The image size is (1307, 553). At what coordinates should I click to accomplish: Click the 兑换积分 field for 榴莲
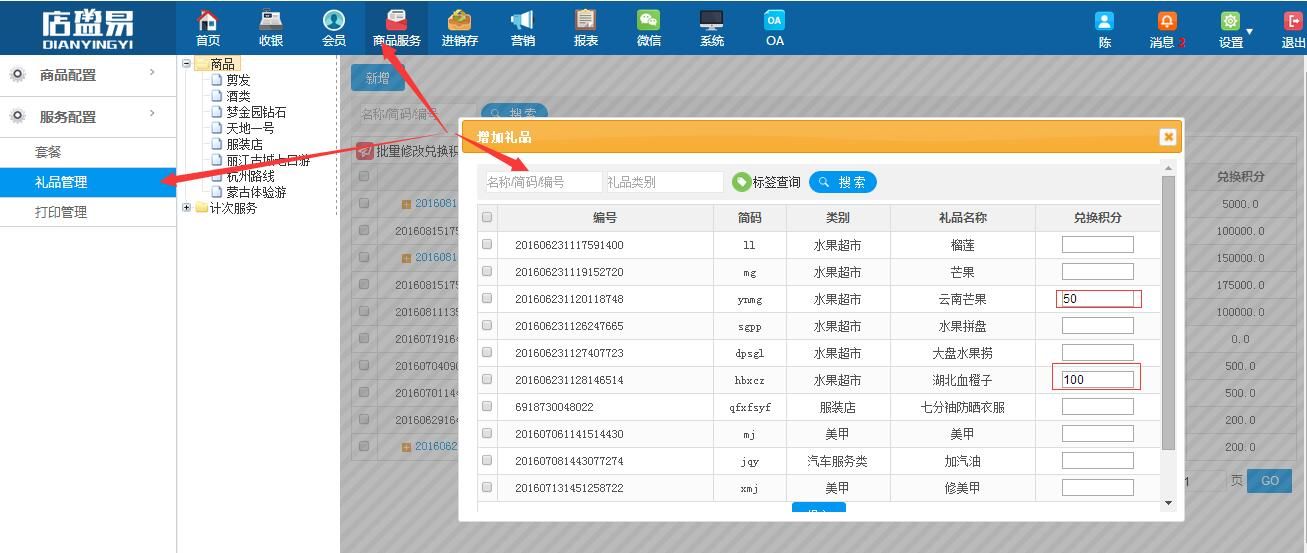pyautogui.click(x=1097, y=244)
